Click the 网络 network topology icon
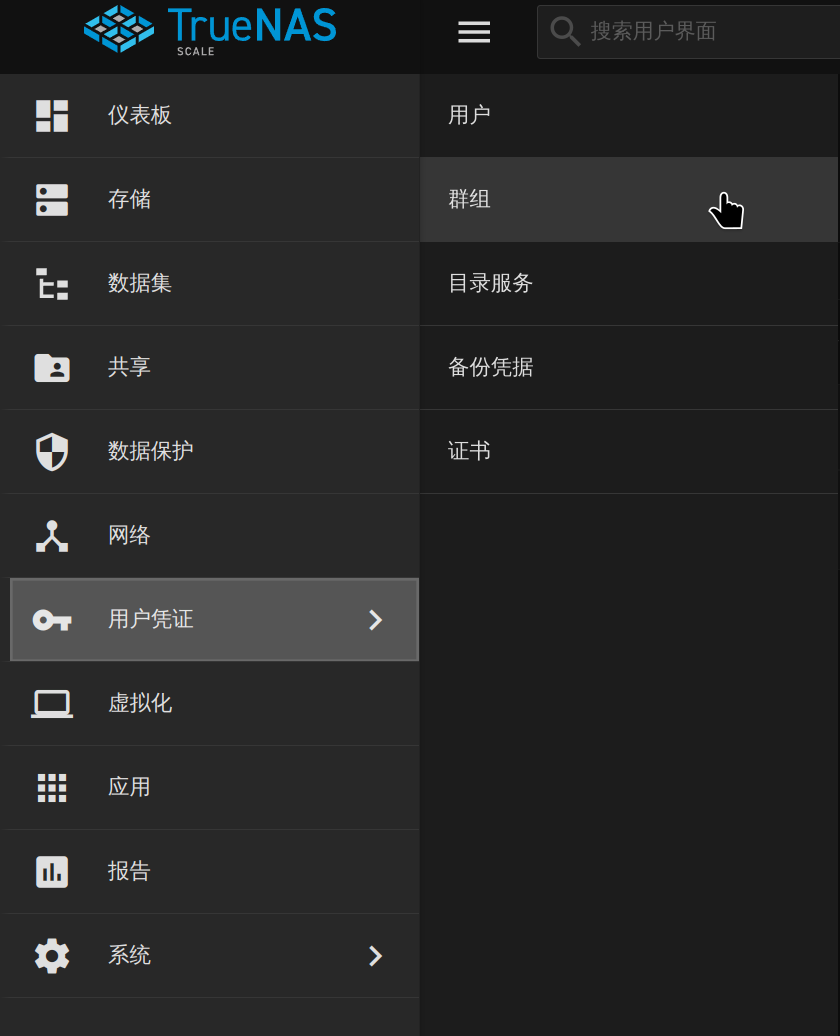The image size is (840, 1036). (x=52, y=535)
